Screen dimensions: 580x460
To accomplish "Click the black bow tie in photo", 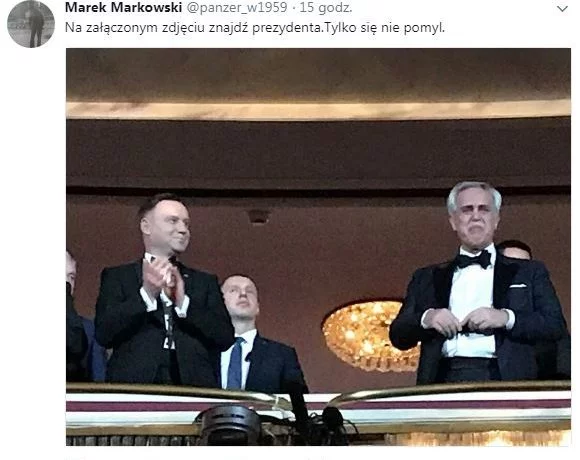I will pyautogui.click(x=473, y=260).
